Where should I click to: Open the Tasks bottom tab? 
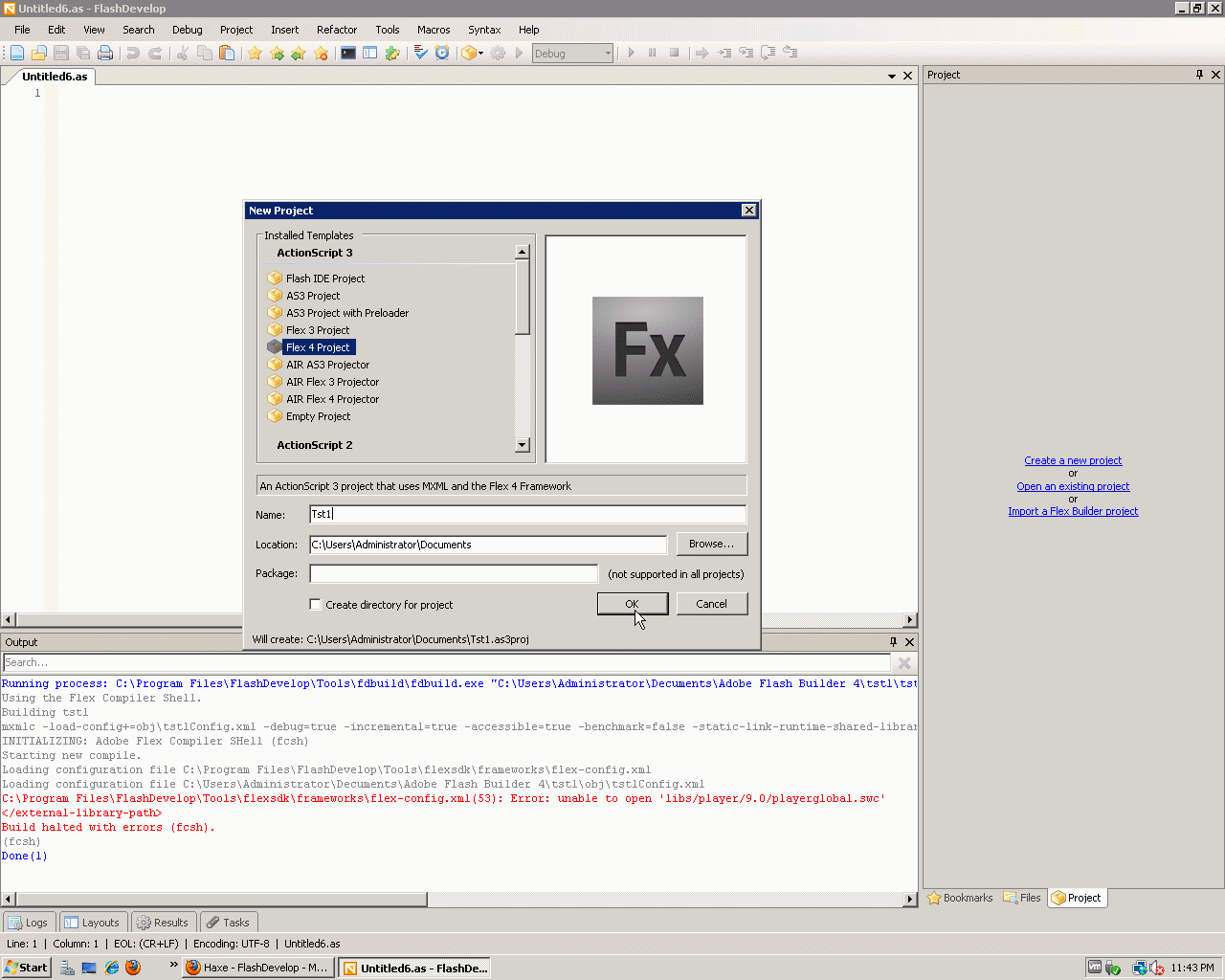pos(228,923)
